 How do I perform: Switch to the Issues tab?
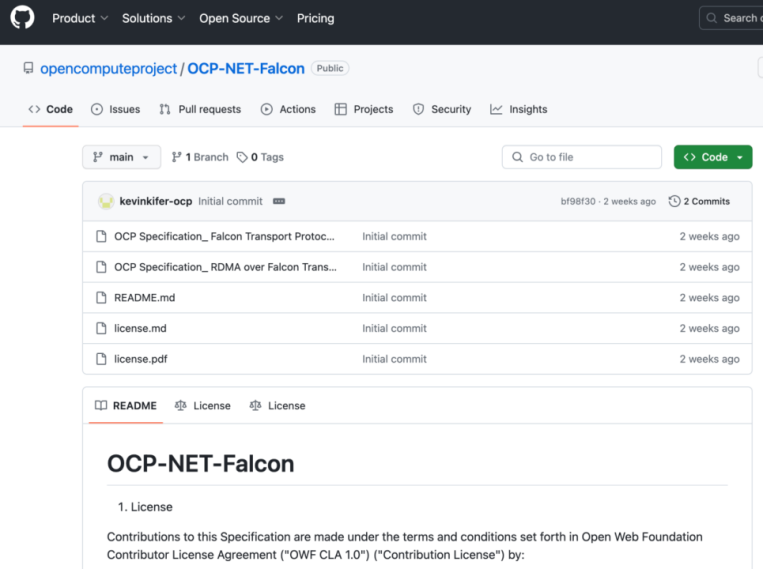coord(115,109)
